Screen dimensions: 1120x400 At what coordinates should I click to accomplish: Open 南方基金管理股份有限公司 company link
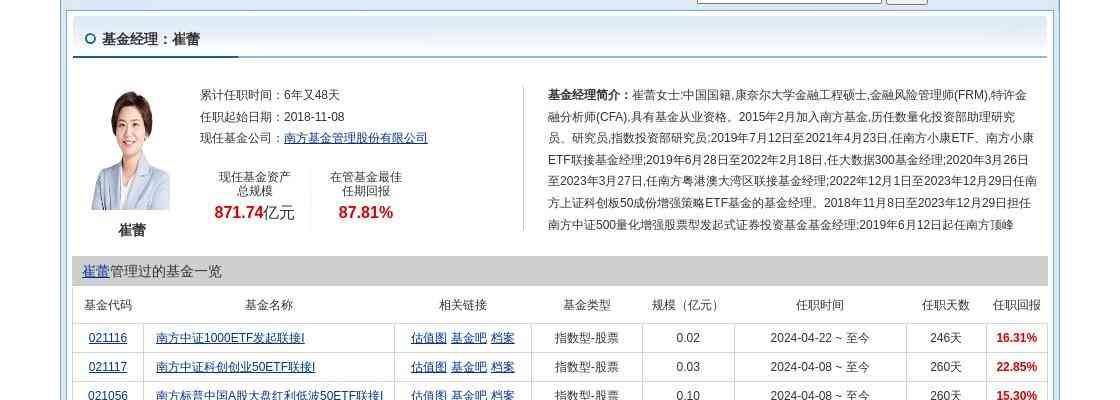coord(356,138)
